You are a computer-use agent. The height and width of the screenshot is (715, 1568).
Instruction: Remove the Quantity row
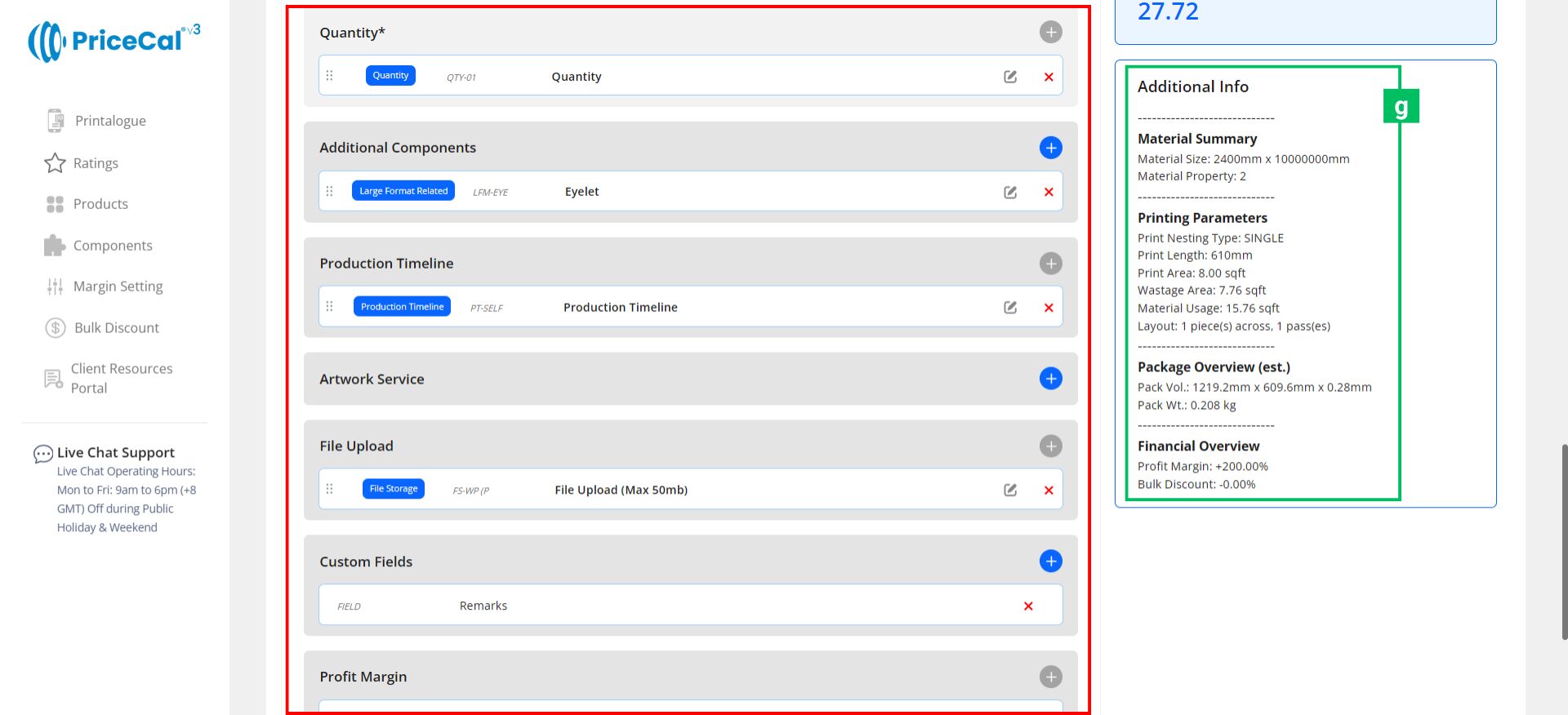pos(1049,78)
